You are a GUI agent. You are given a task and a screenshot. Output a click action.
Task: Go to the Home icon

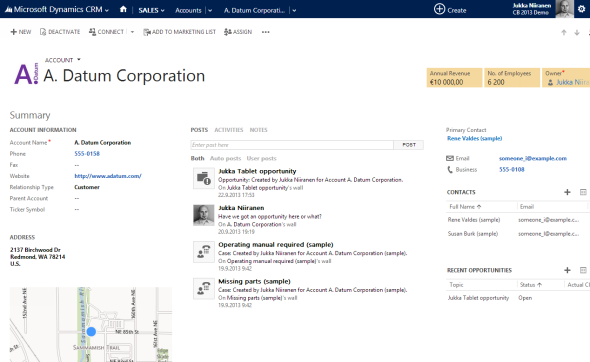tap(123, 9)
